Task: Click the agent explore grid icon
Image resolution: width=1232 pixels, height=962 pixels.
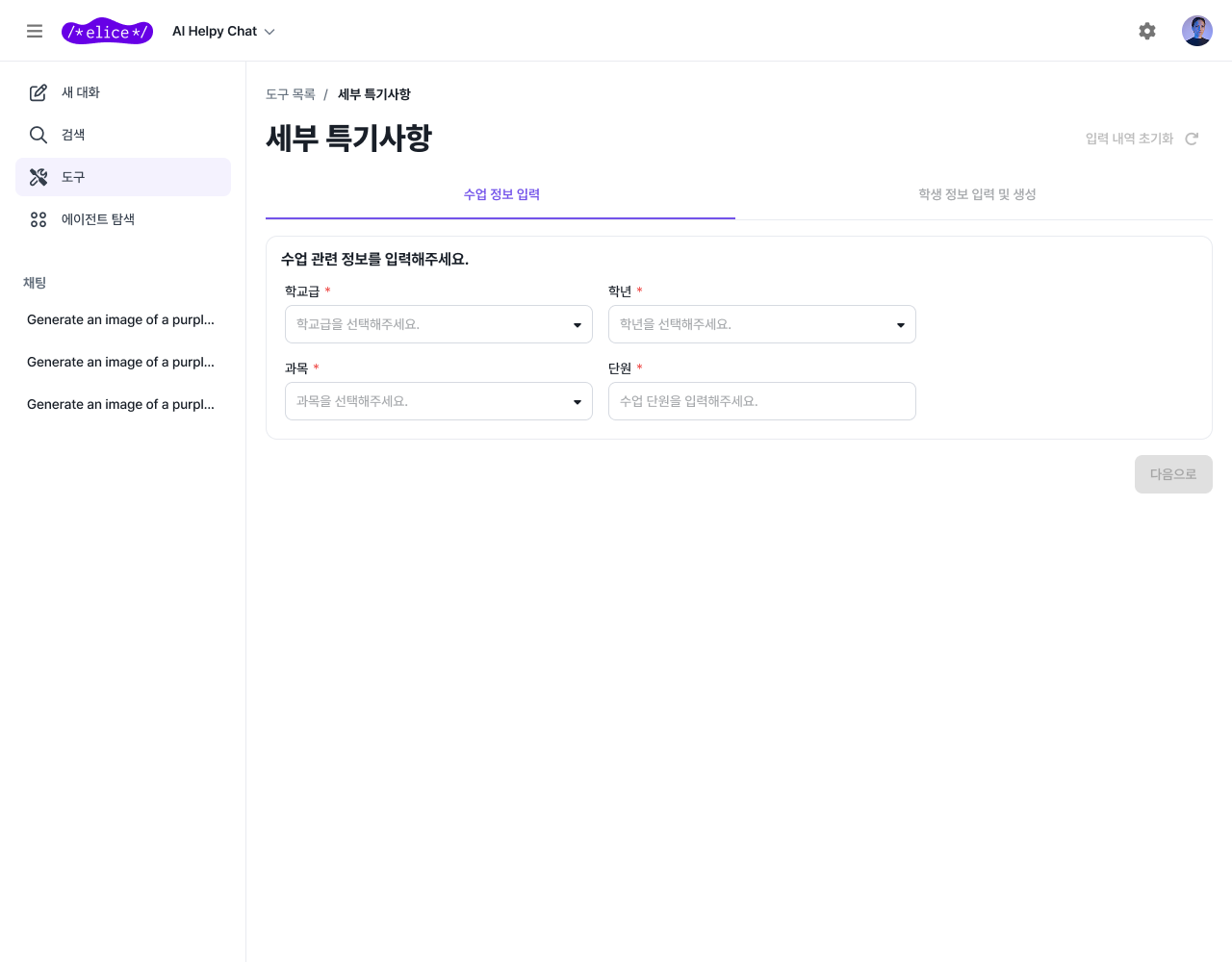Action: pos(38,219)
